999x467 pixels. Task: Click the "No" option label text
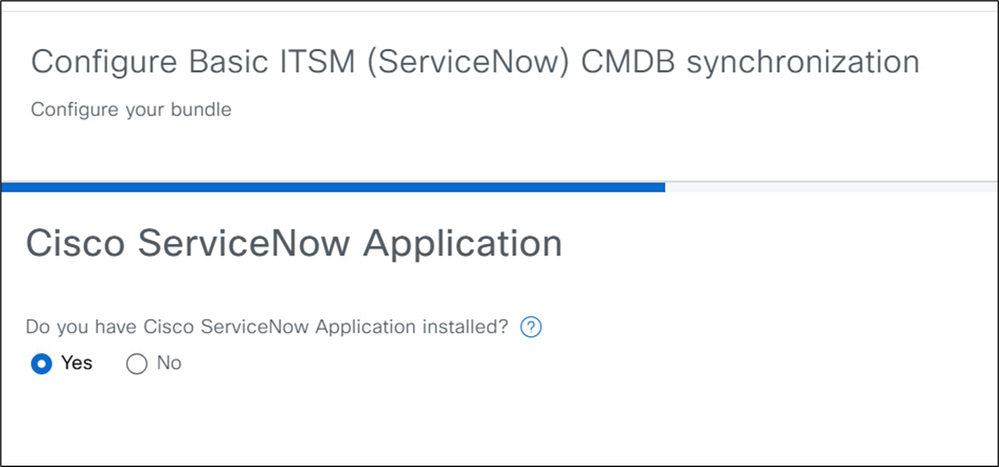click(x=169, y=363)
